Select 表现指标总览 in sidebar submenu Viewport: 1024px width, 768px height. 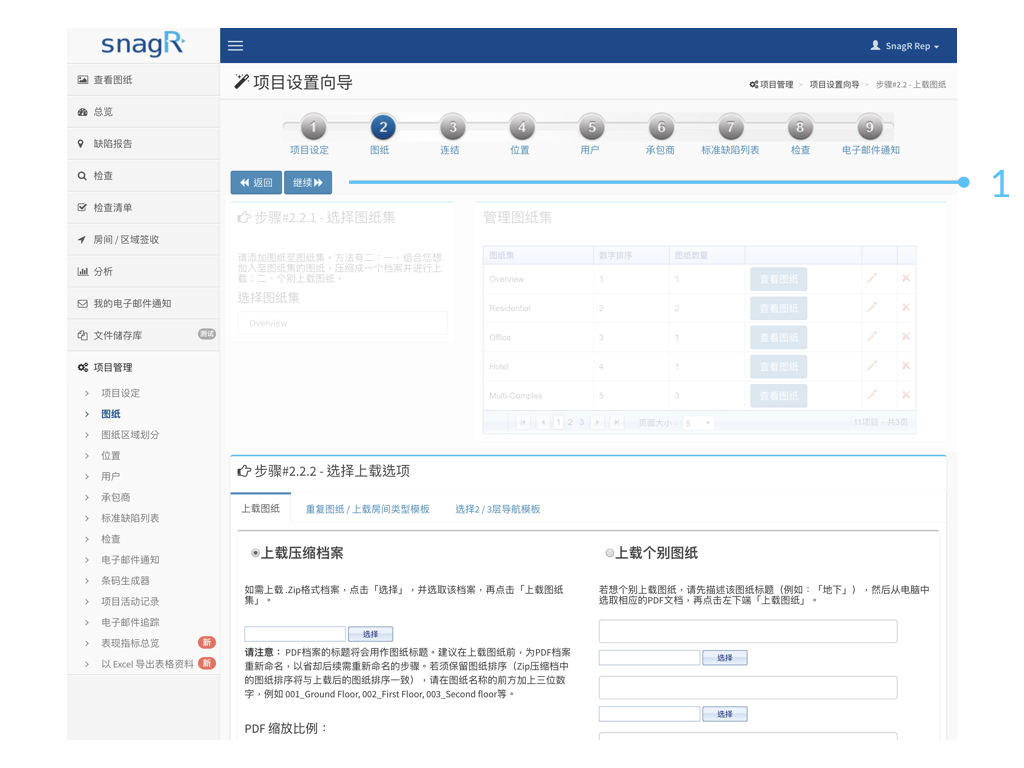pyautogui.click(x=130, y=643)
